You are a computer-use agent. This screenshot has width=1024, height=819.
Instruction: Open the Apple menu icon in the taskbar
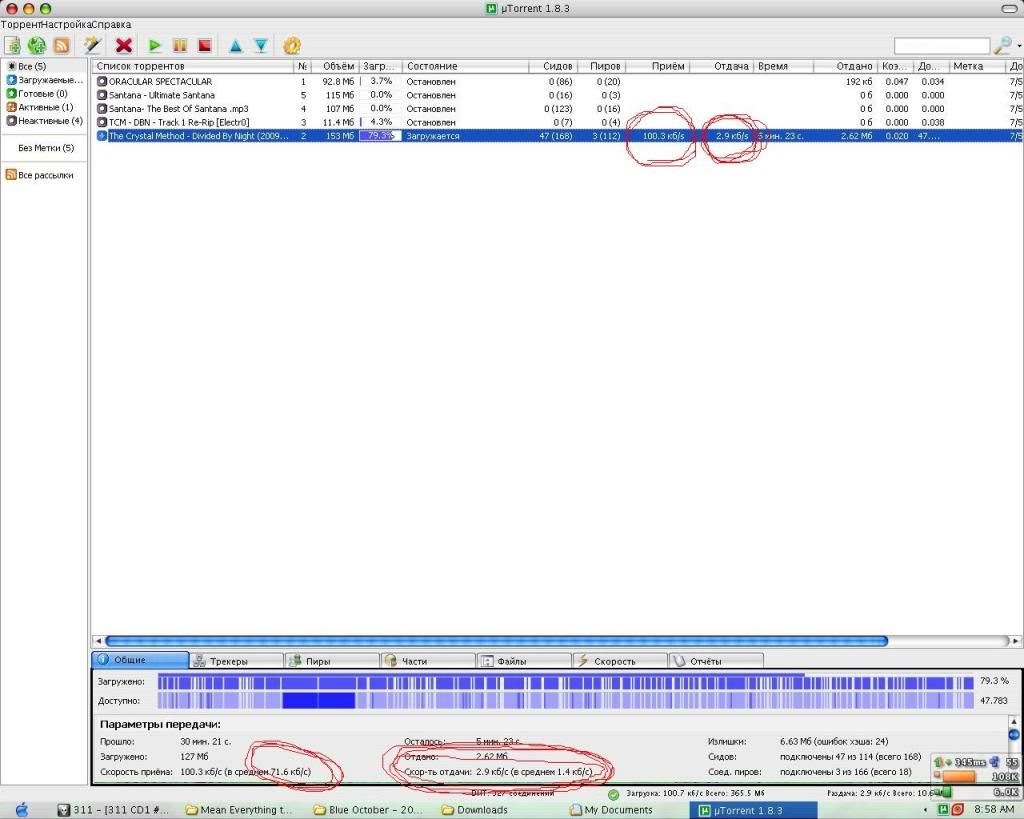pos(22,810)
